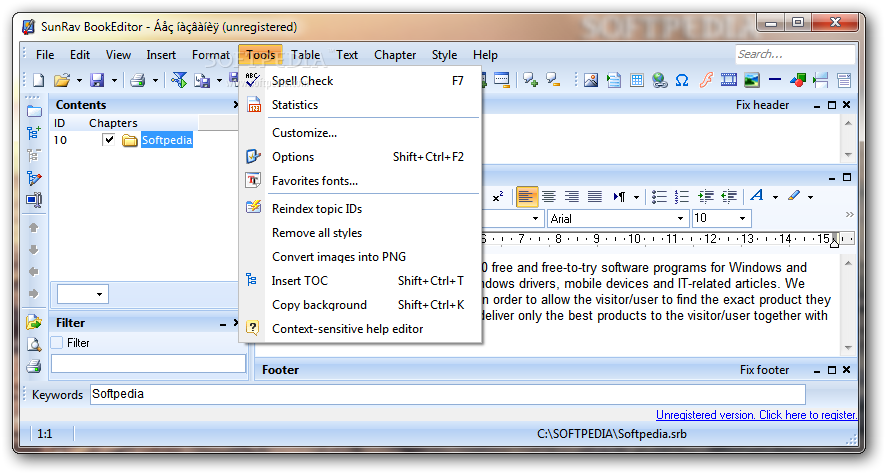Open the font size 10 dropdown
The height and width of the screenshot is (474, 886).
click(742, 218)
